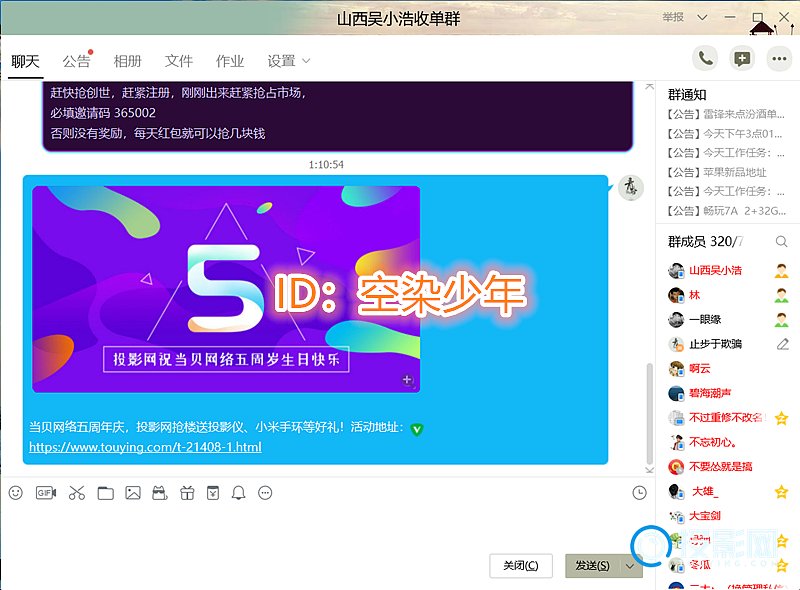Viewport: 800px width, 590px height.
Task: Click the 群通知 heading
Action: tap(687, 94)
